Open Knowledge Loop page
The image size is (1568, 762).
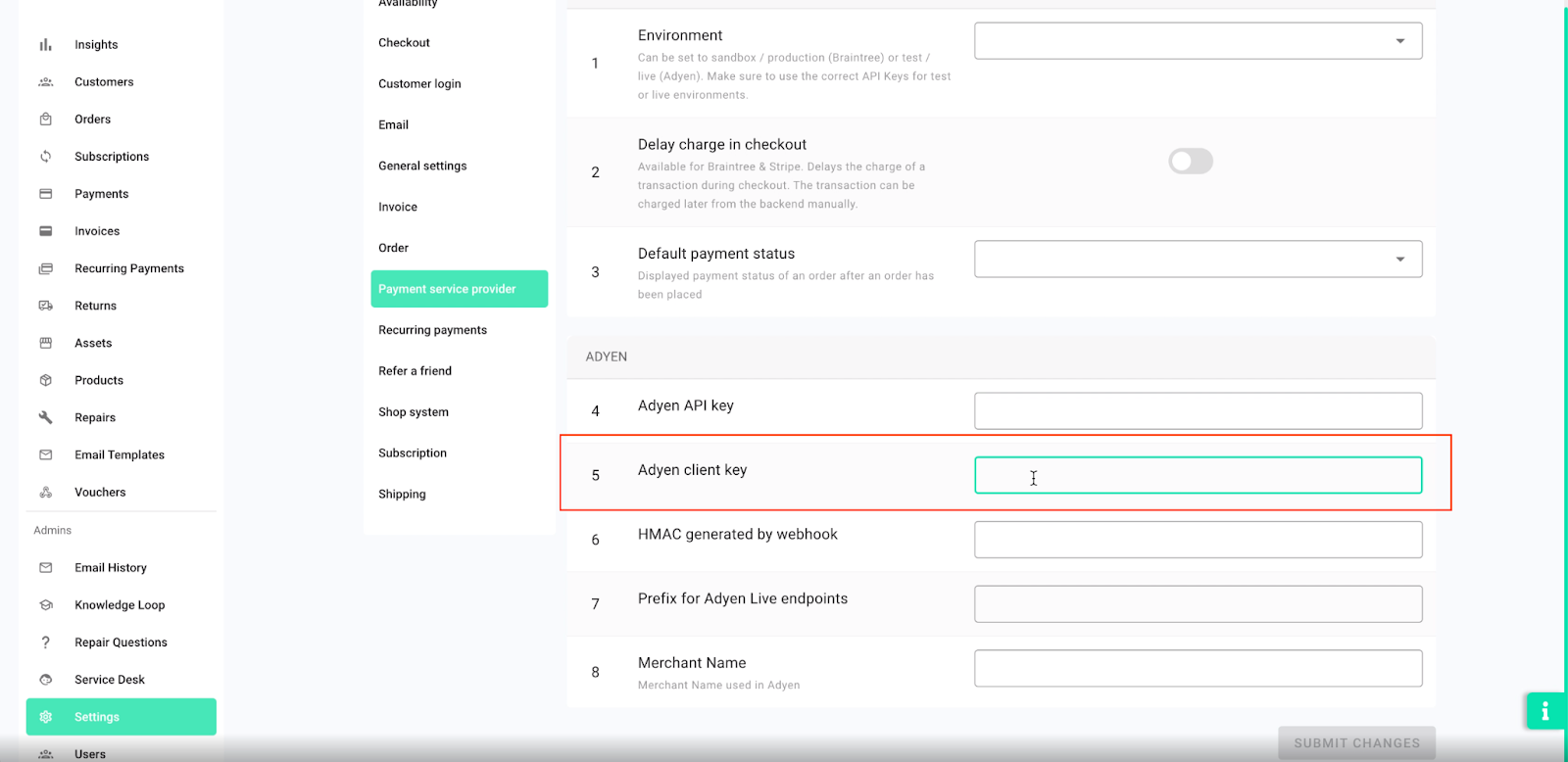(x=120, y=605)
